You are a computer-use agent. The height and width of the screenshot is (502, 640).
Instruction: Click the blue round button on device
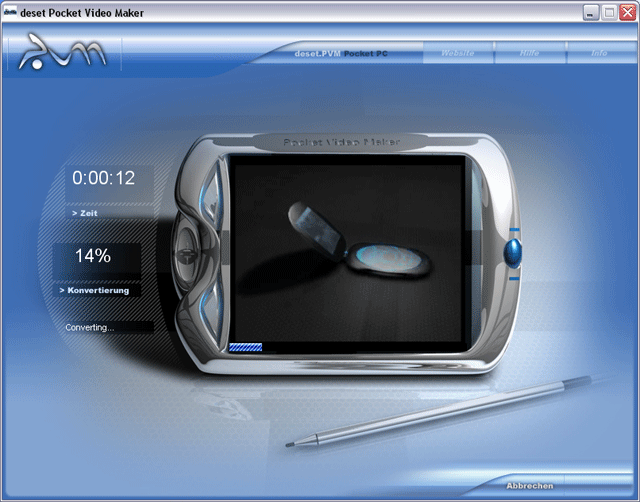click(x=513, y=253)
